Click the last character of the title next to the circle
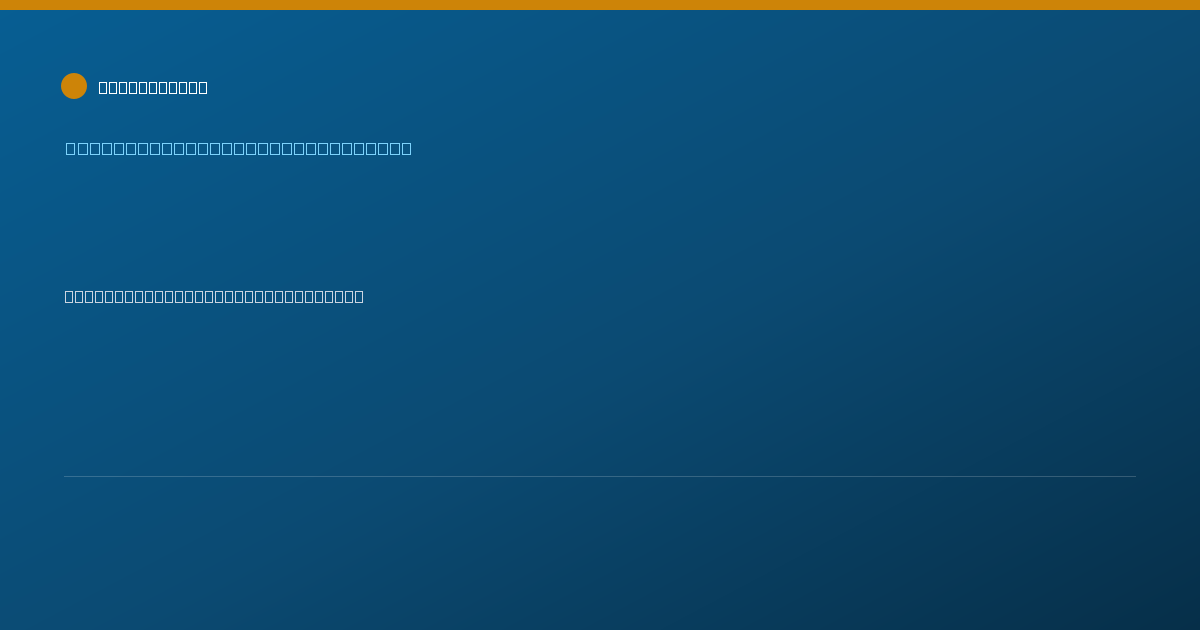This screenshot has width=1200, height=630. coord(203,88)
